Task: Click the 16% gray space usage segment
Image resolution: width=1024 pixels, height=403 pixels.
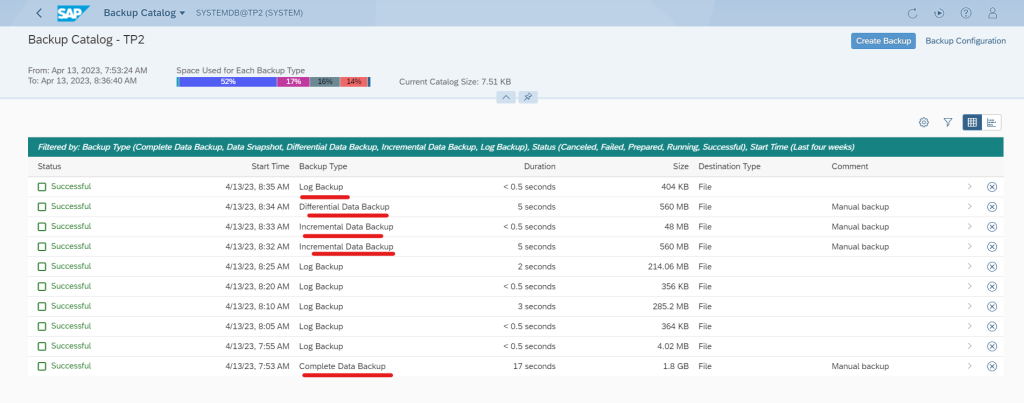Action: (325, 82)
